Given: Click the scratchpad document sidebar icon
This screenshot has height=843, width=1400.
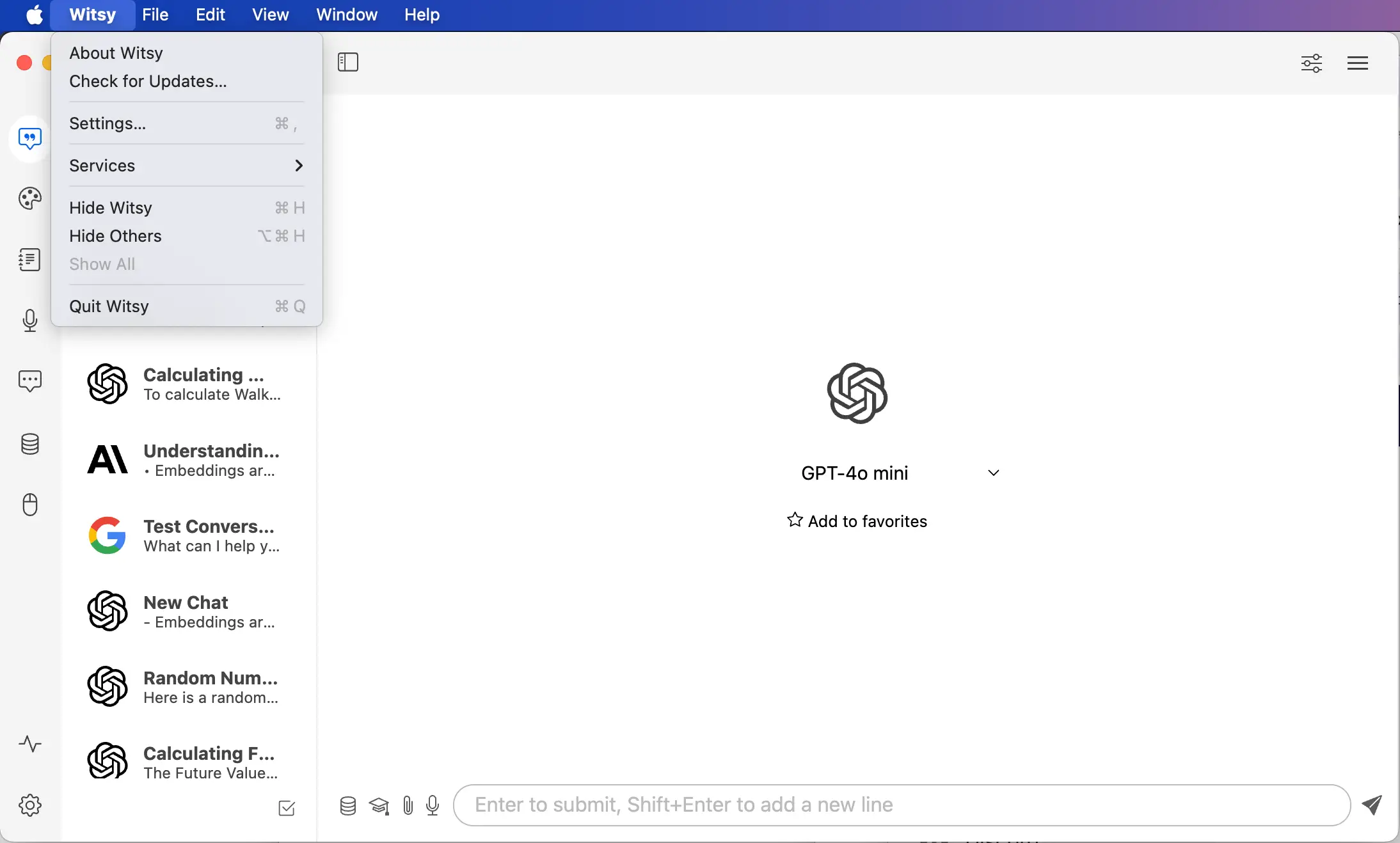Looking at the screenshot, I should (29, 260).
